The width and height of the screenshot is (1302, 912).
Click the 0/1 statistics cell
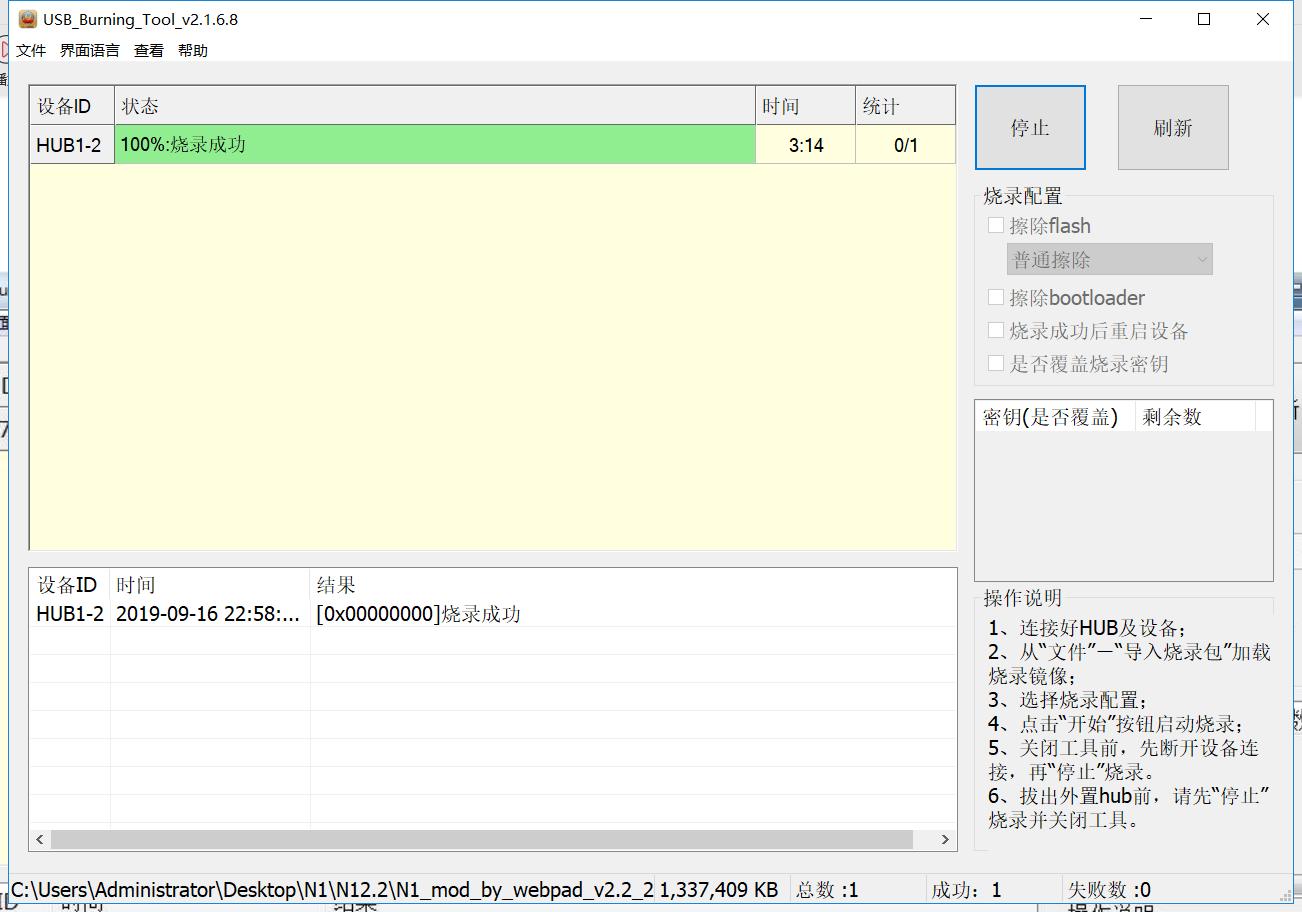[906, 145]
